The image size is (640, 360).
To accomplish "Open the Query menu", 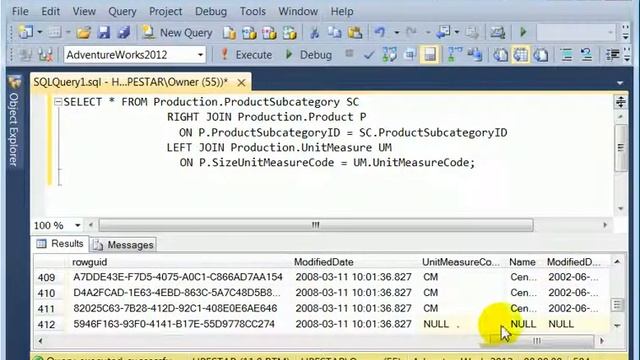I will pyautogui.click(x=122, y=11).
